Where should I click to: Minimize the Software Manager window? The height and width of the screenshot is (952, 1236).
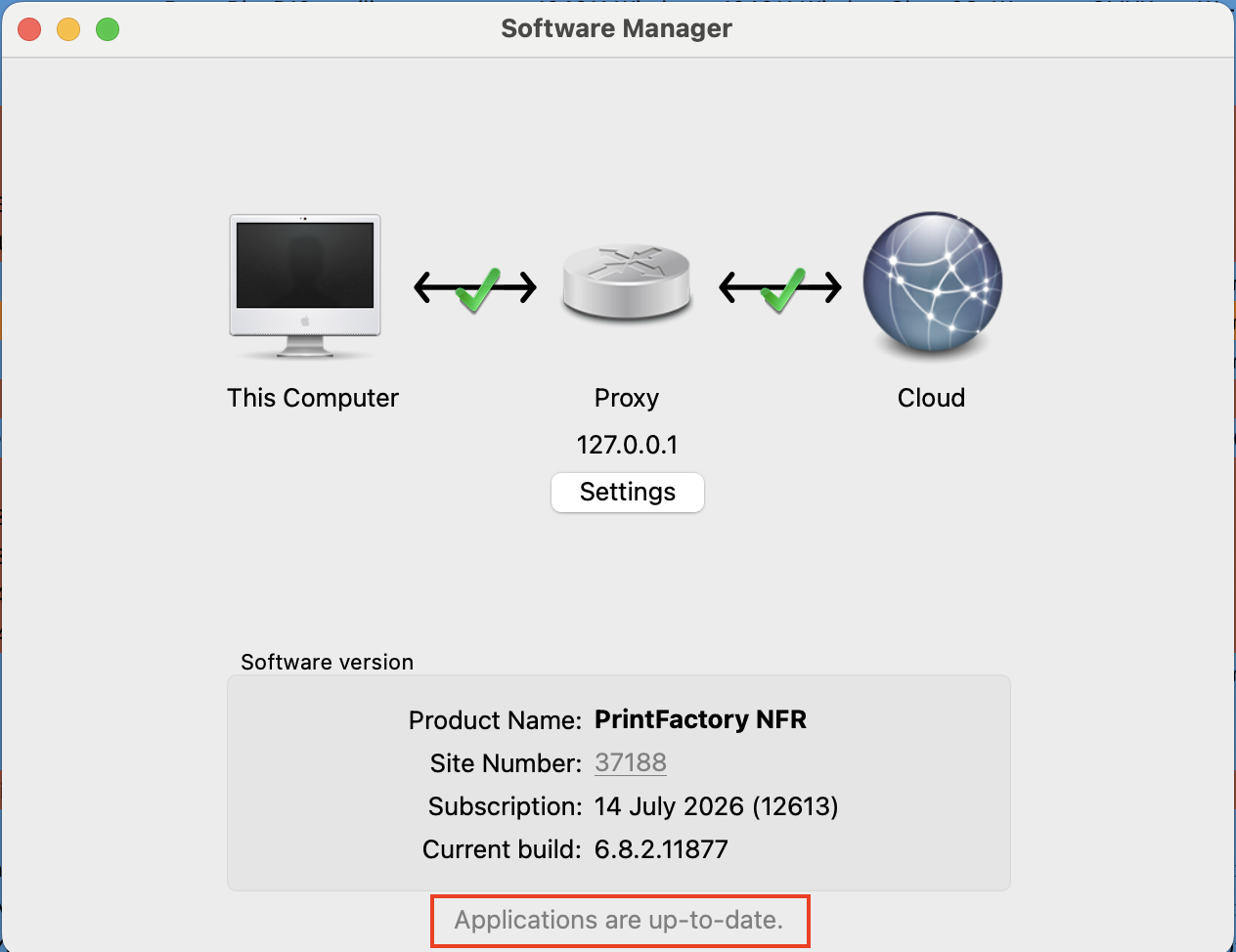point(68,29)
